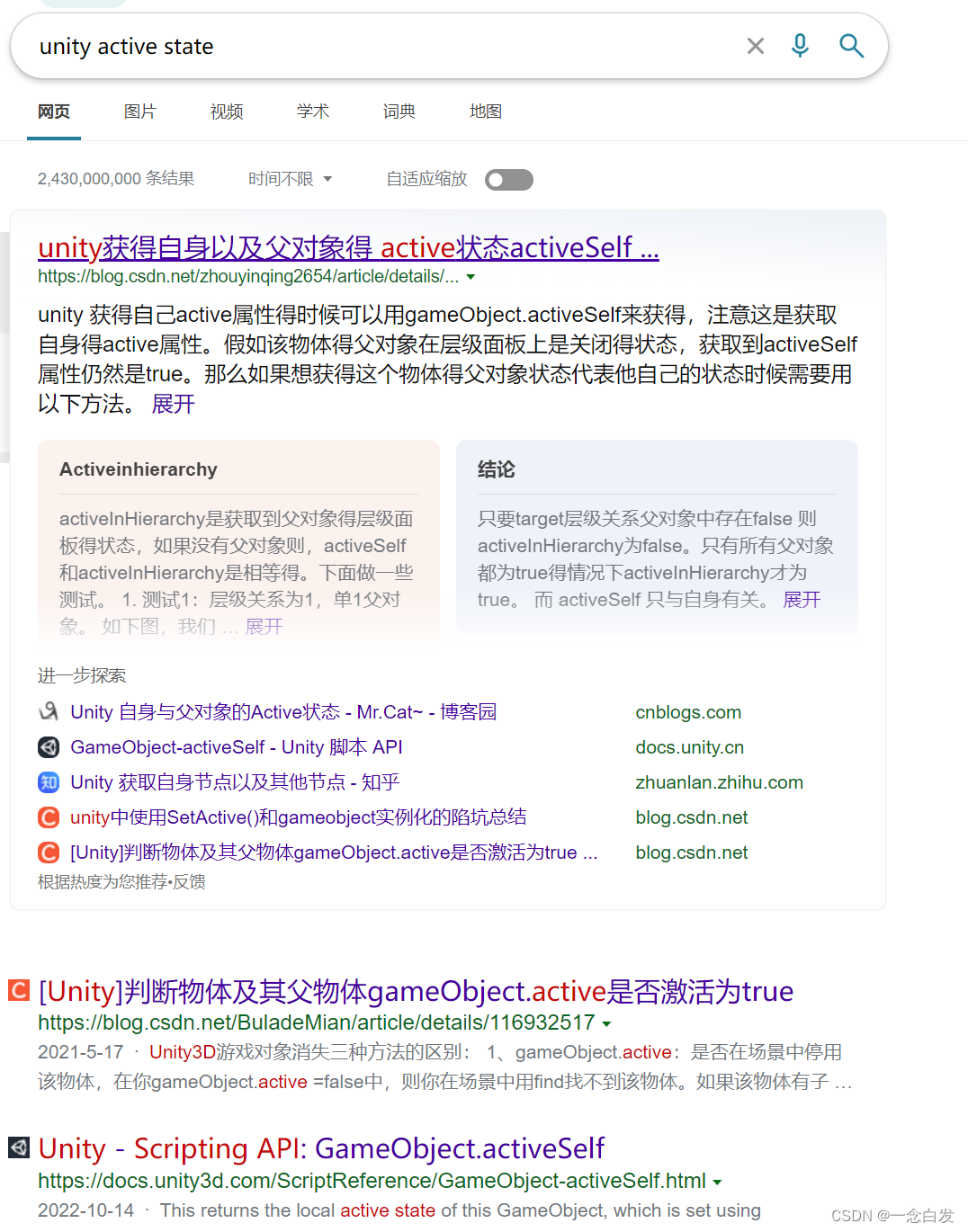This screenshot has width=968, height=1232.
Task: Open Unity 获取自身节点以及其他节点 知乎 link
Action: 235,782
